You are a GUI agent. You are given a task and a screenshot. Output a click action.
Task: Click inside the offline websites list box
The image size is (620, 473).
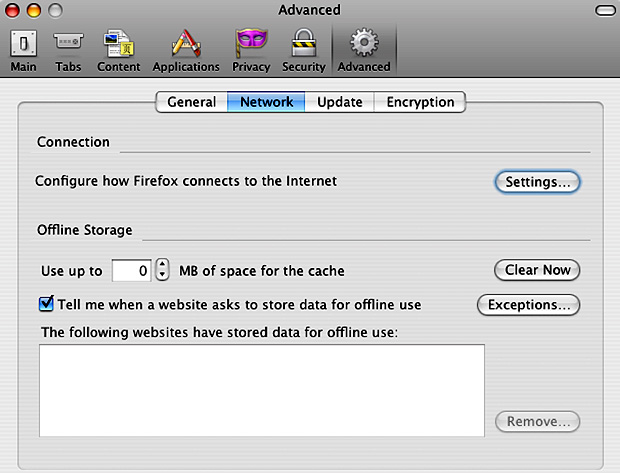[262, 390]
